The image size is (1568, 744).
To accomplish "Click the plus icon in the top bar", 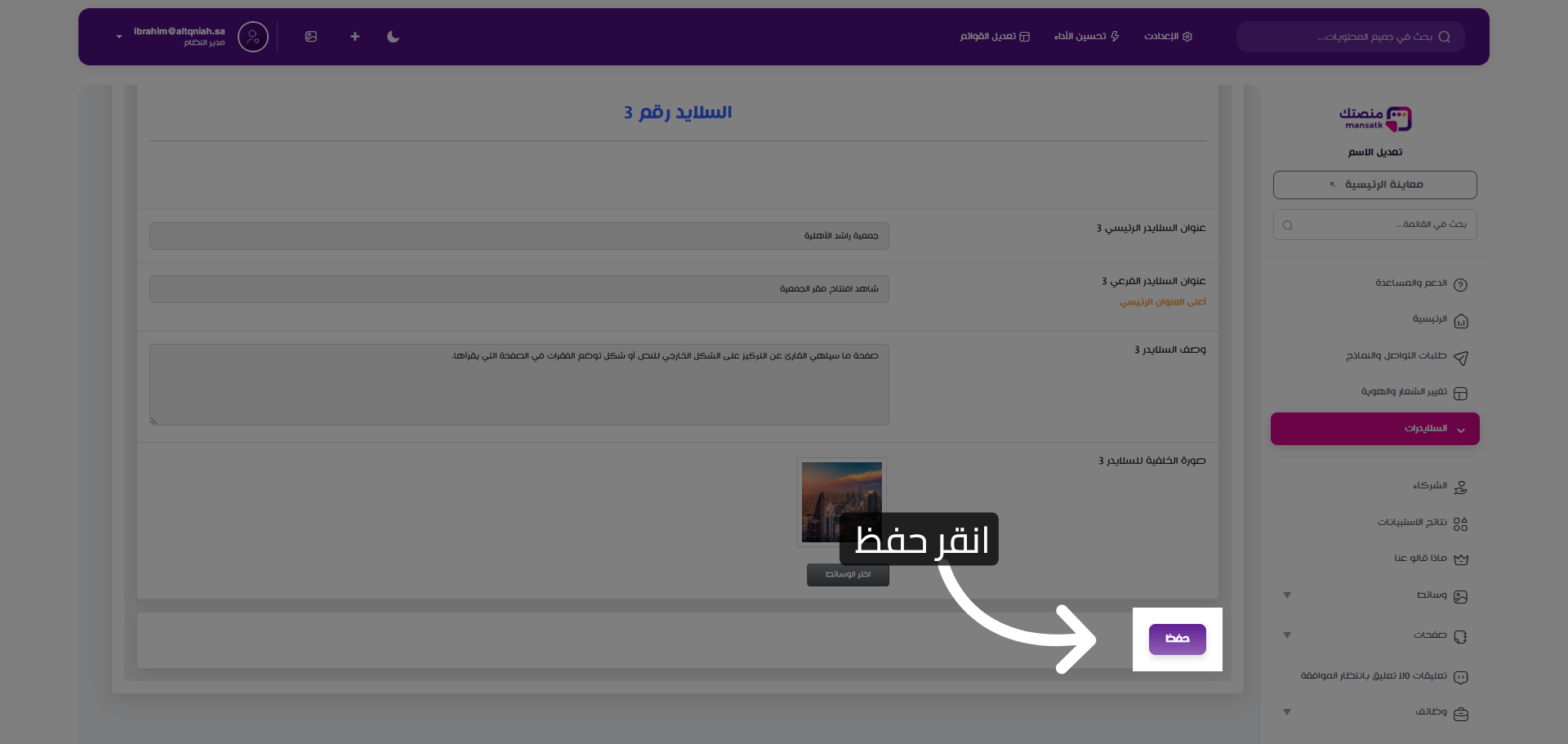I will (354, 37).
